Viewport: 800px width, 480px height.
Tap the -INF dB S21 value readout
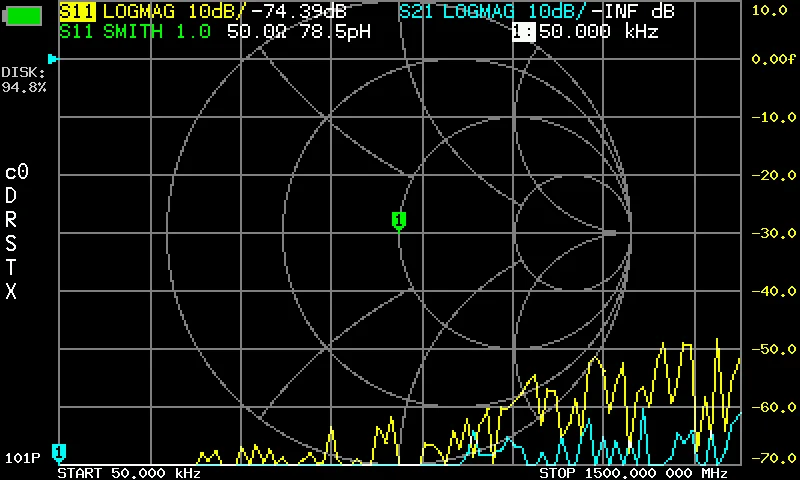(633, 11)
